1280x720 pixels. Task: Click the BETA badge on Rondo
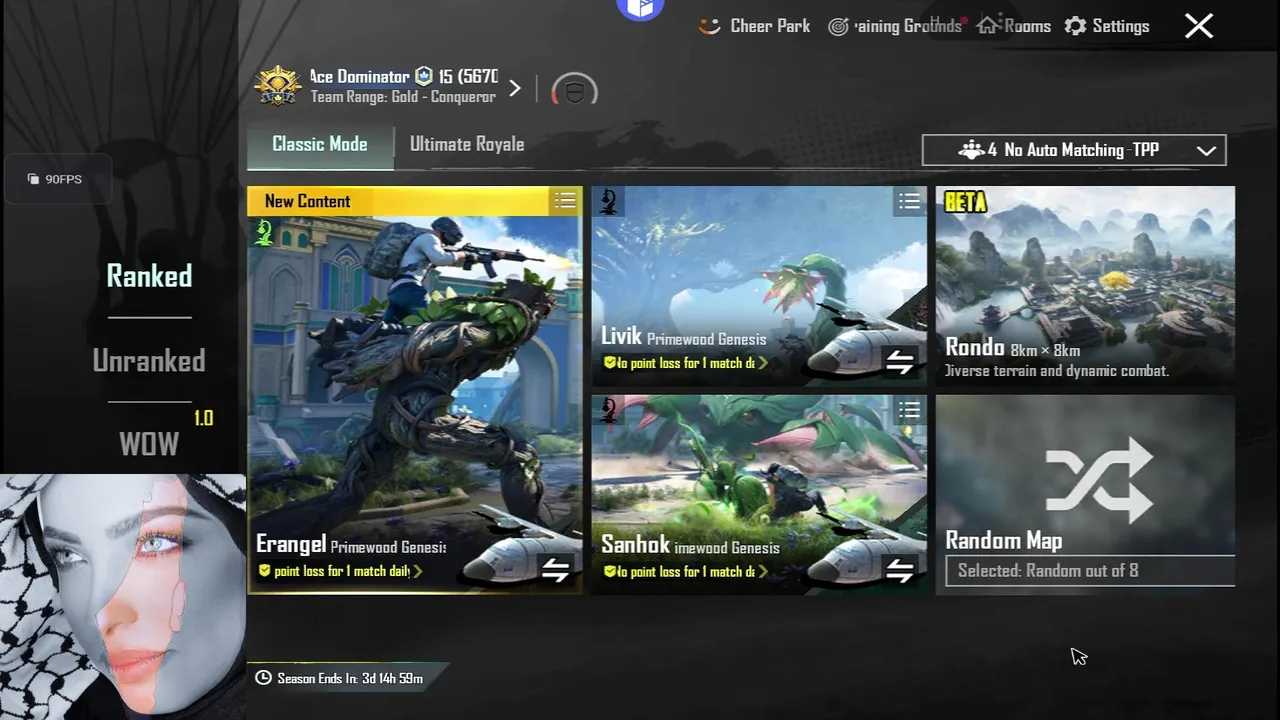click(x=965, y=202)
